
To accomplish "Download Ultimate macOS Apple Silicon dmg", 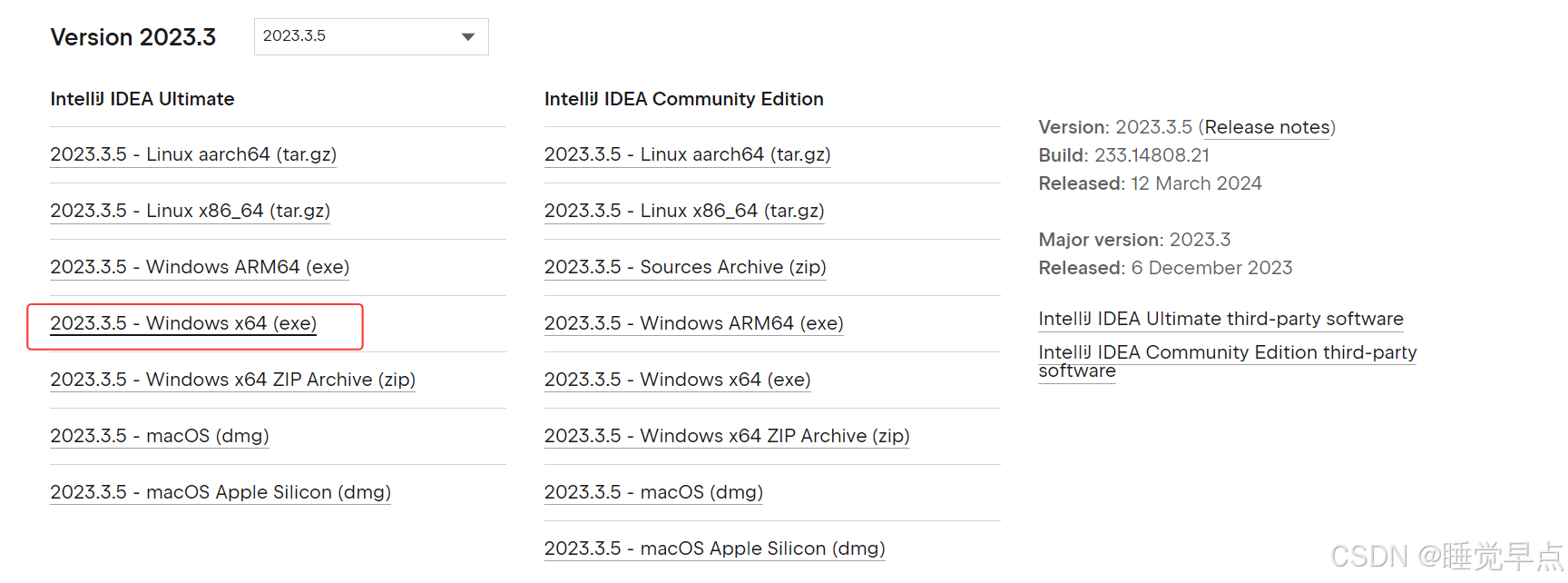I will 220,492.
